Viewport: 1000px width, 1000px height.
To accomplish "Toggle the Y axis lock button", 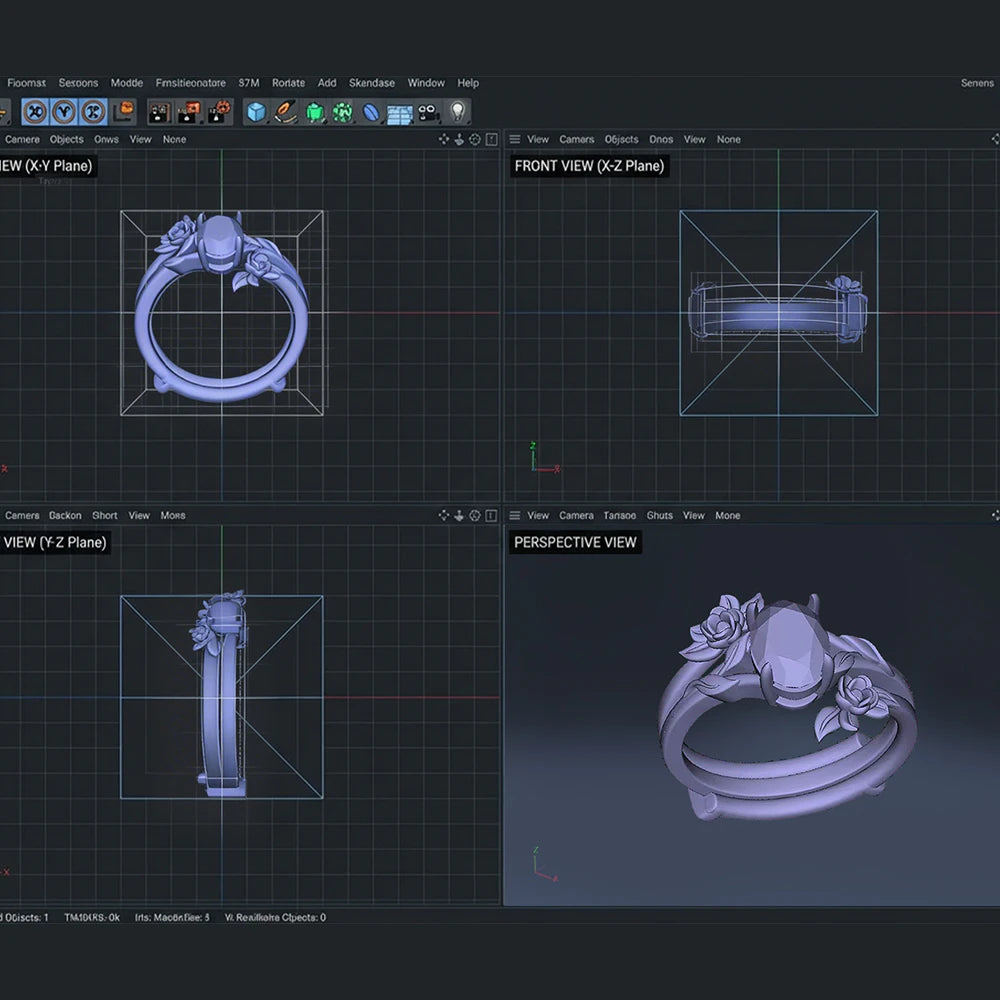I will point(65,112).
